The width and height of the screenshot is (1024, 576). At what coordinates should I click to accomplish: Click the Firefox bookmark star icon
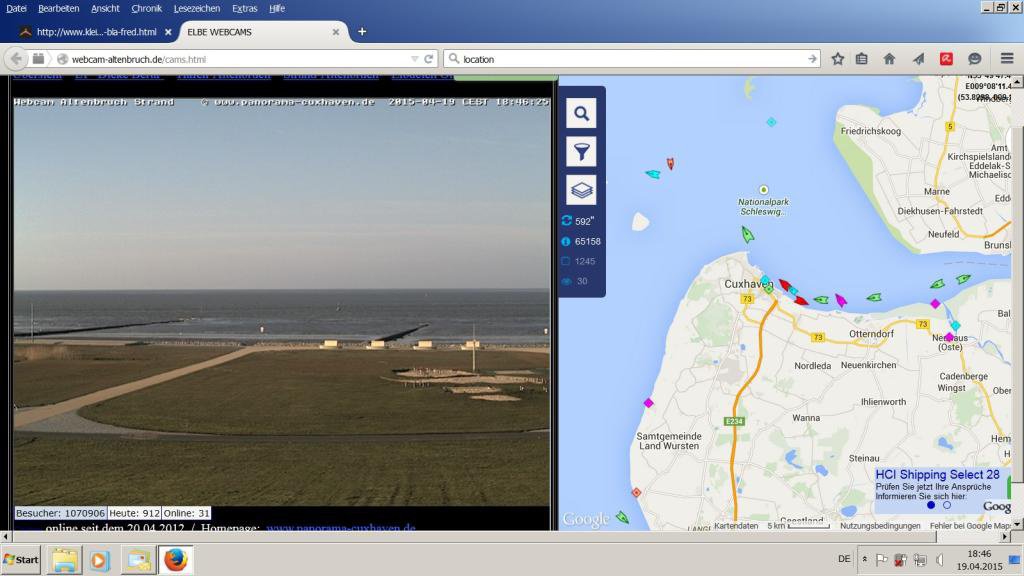pos(838,59)
